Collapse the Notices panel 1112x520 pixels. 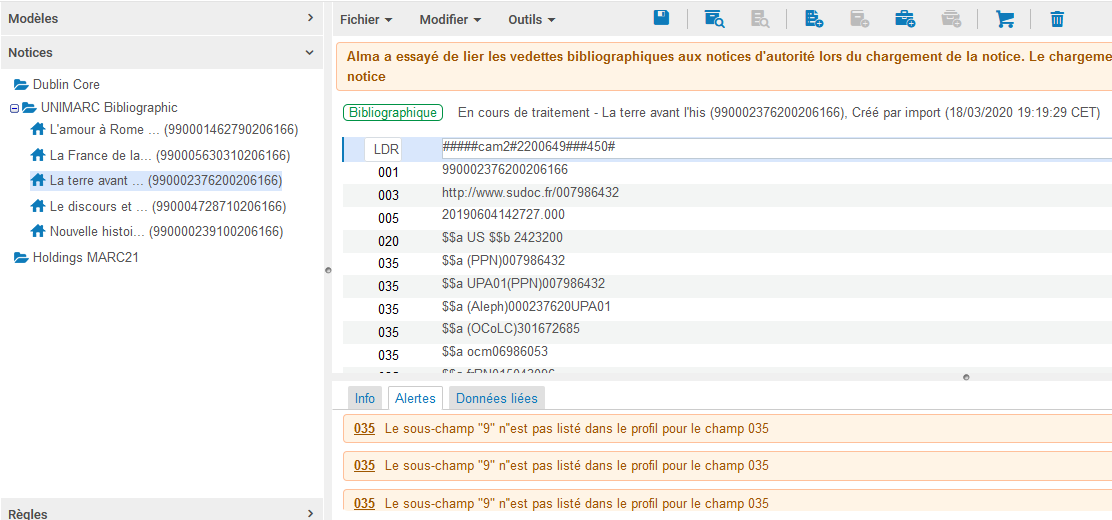[x=310, y=52]
